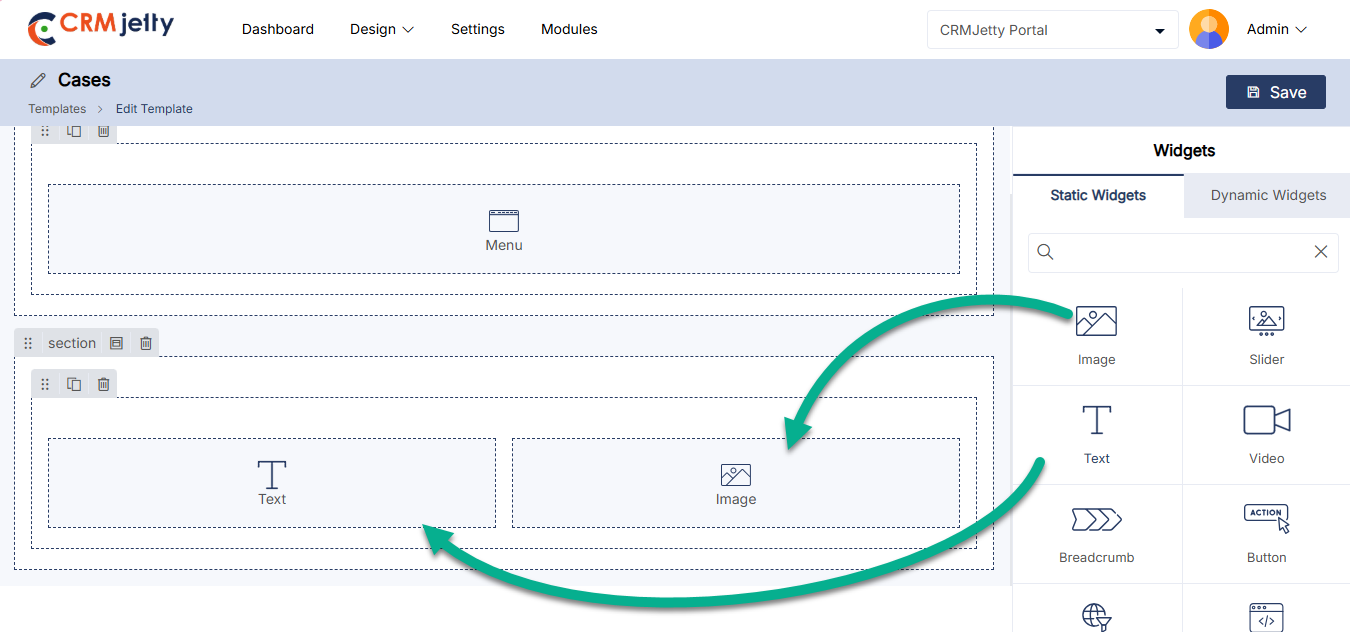Click the Button widget icon
This screenshot has width=1350, height=632.
tap(1266, 532)
